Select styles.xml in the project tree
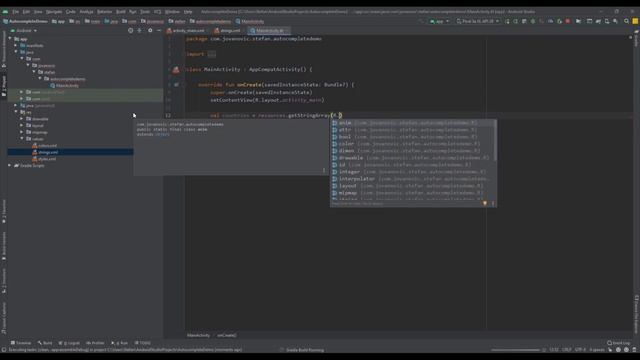640x360 pixels. tap(44, 159)
